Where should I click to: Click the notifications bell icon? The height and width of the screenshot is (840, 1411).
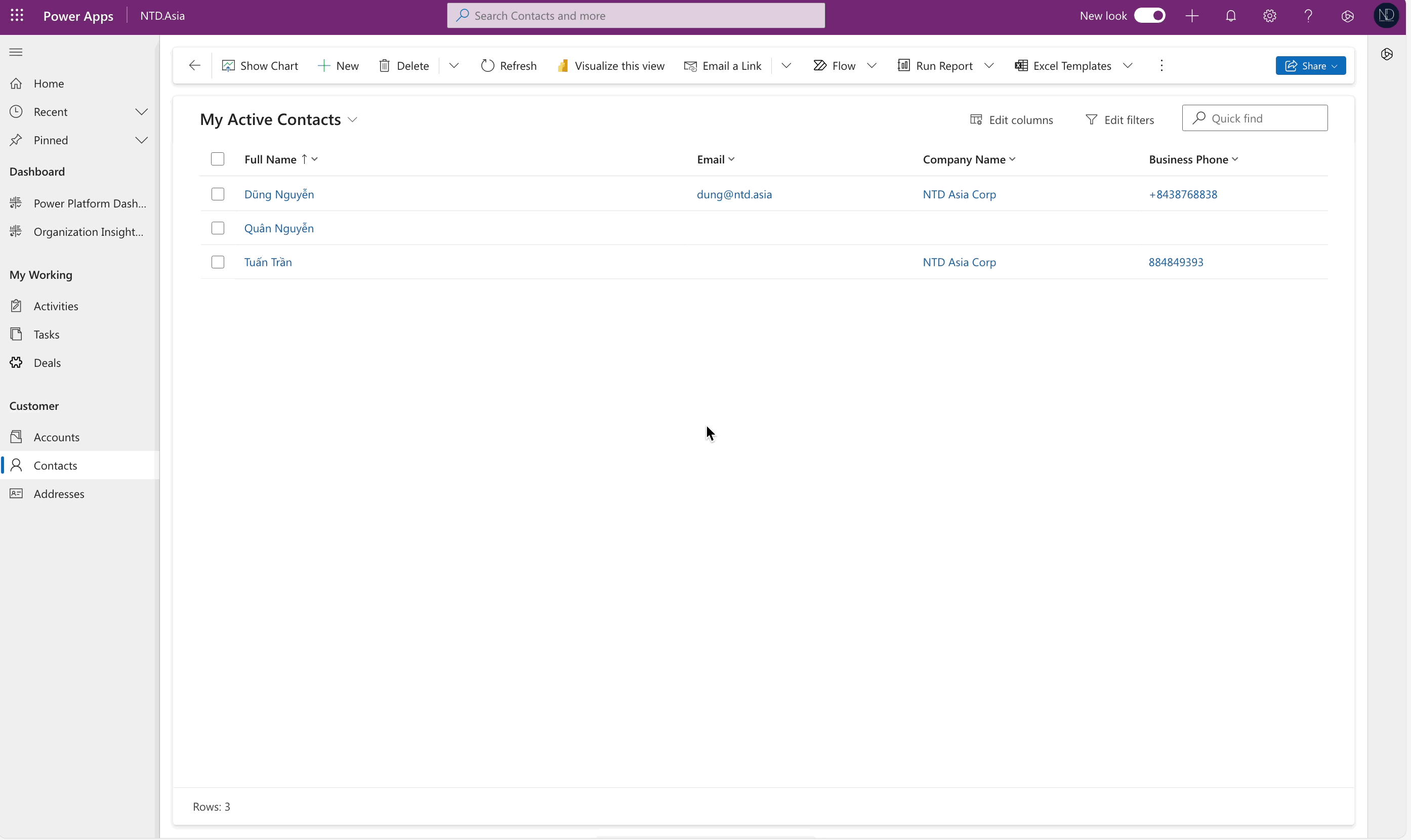(1230, 16)
